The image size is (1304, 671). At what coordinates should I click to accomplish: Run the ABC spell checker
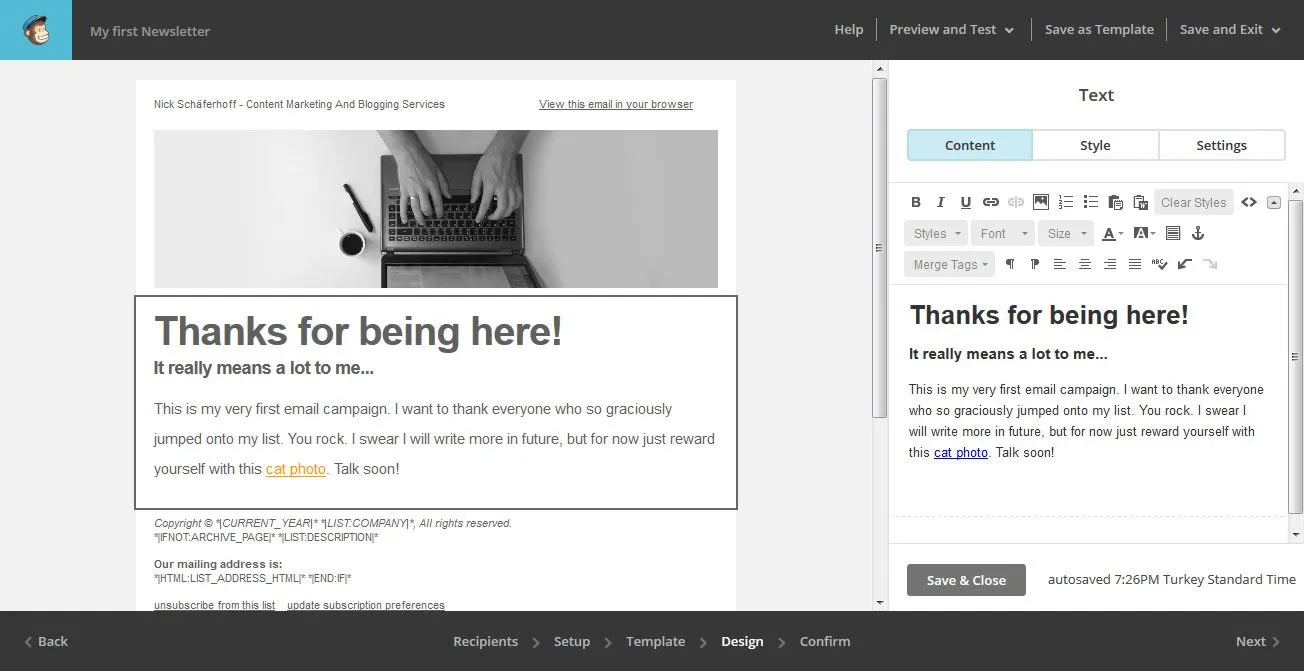(x=1160, y=264)
